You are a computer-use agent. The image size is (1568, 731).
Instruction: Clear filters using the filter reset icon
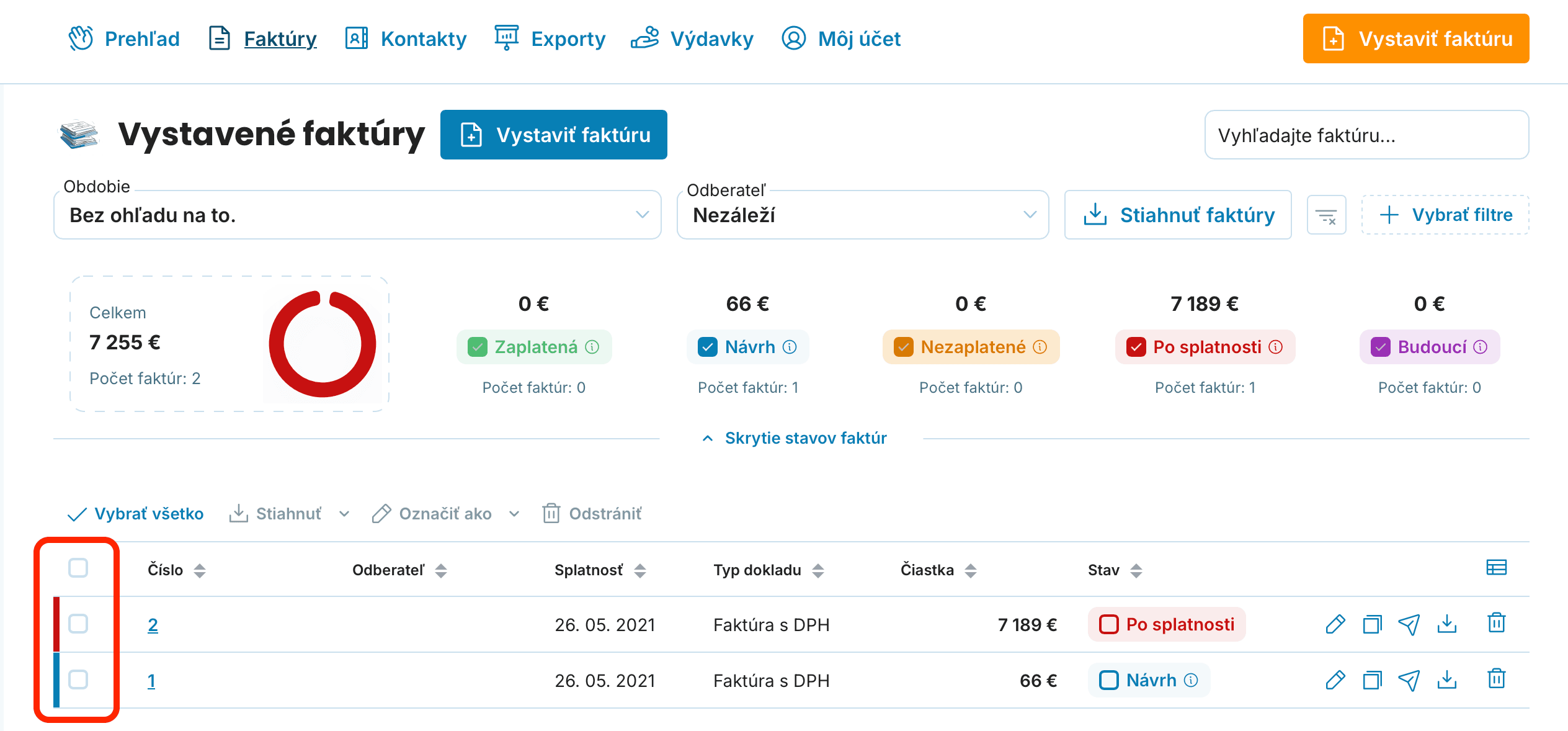[1326, 215]
